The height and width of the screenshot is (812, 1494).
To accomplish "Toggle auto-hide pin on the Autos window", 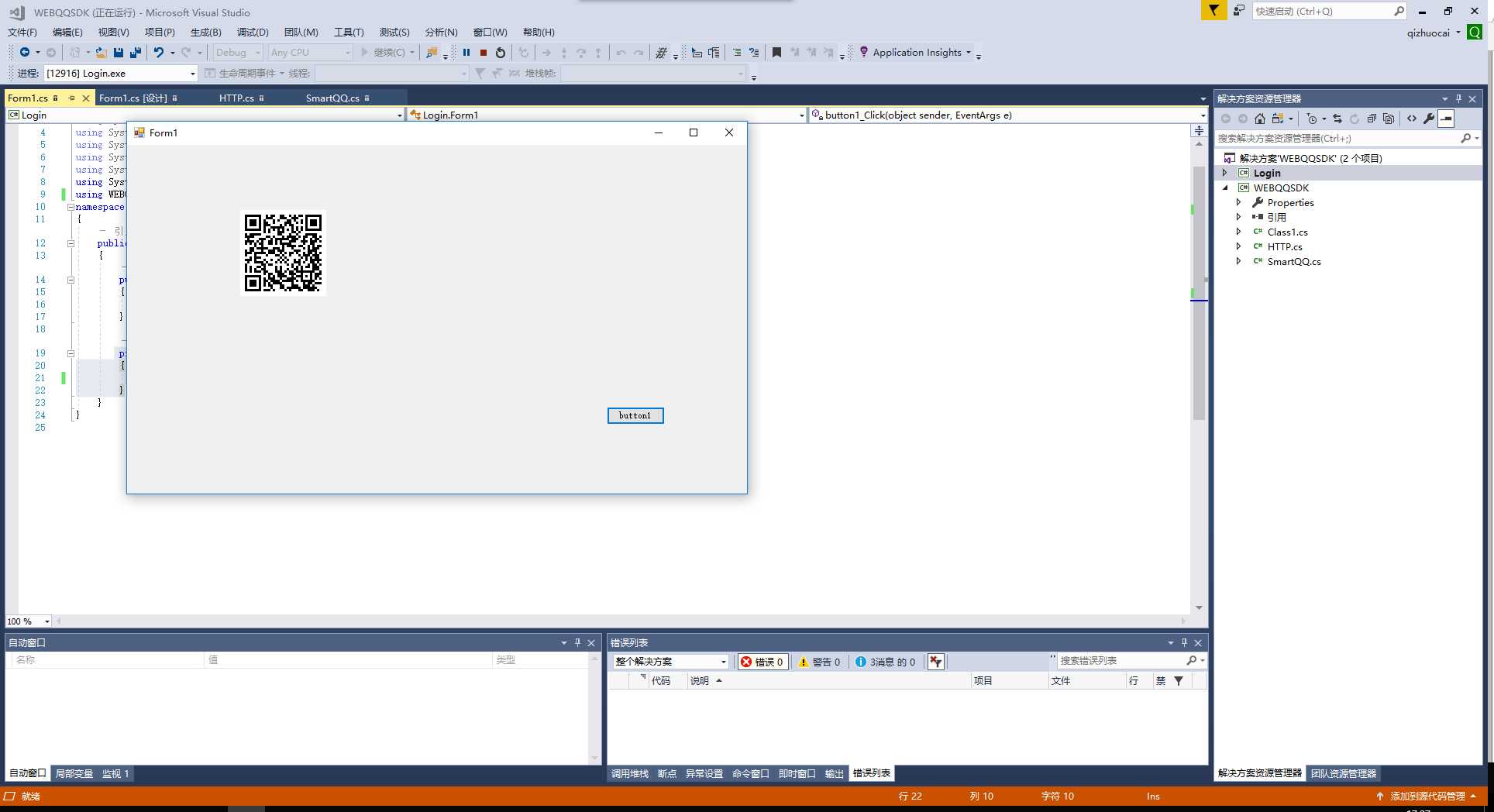I will click(x=577, y=643).
